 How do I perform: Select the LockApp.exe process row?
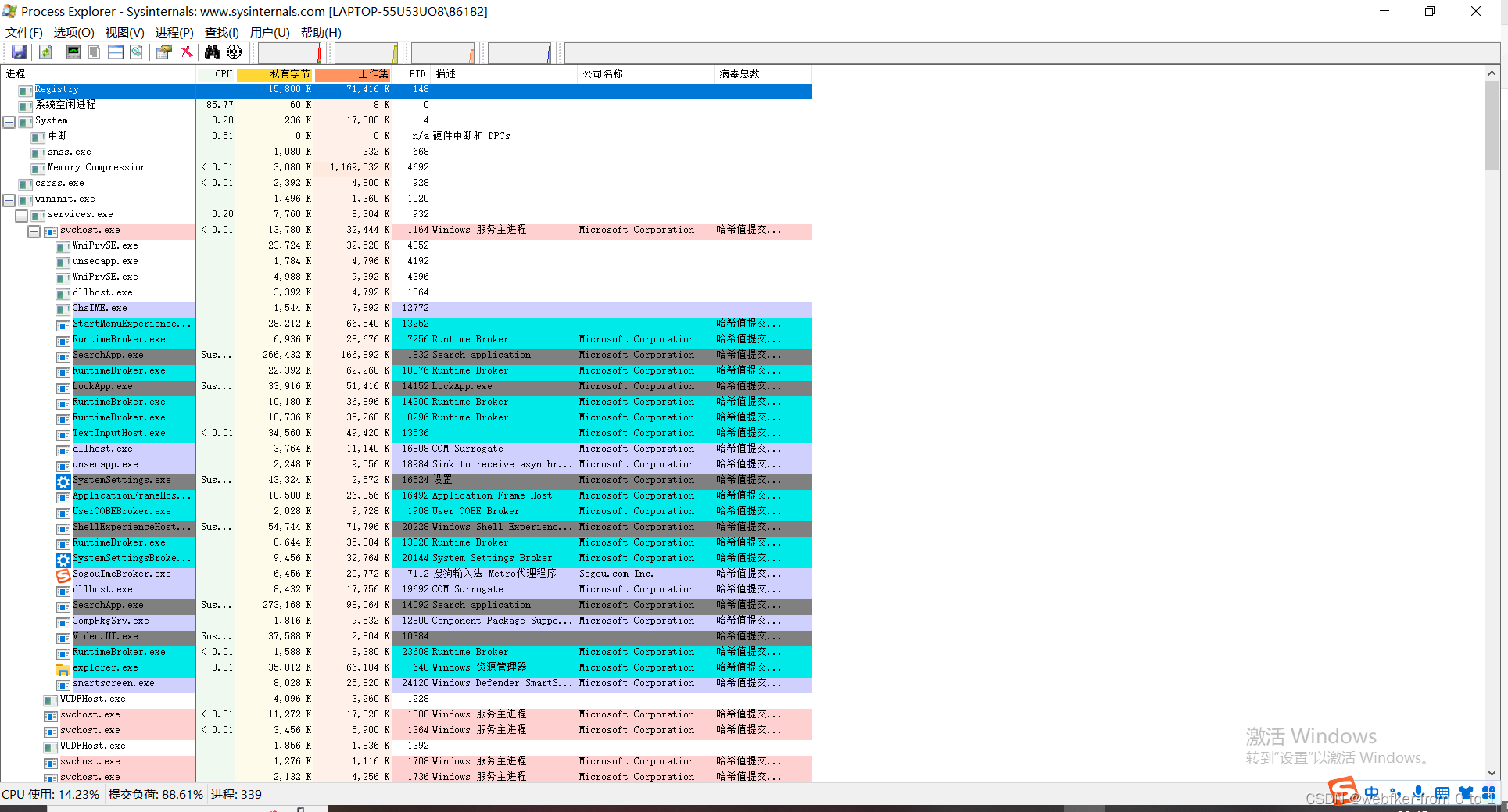point(407,387)
